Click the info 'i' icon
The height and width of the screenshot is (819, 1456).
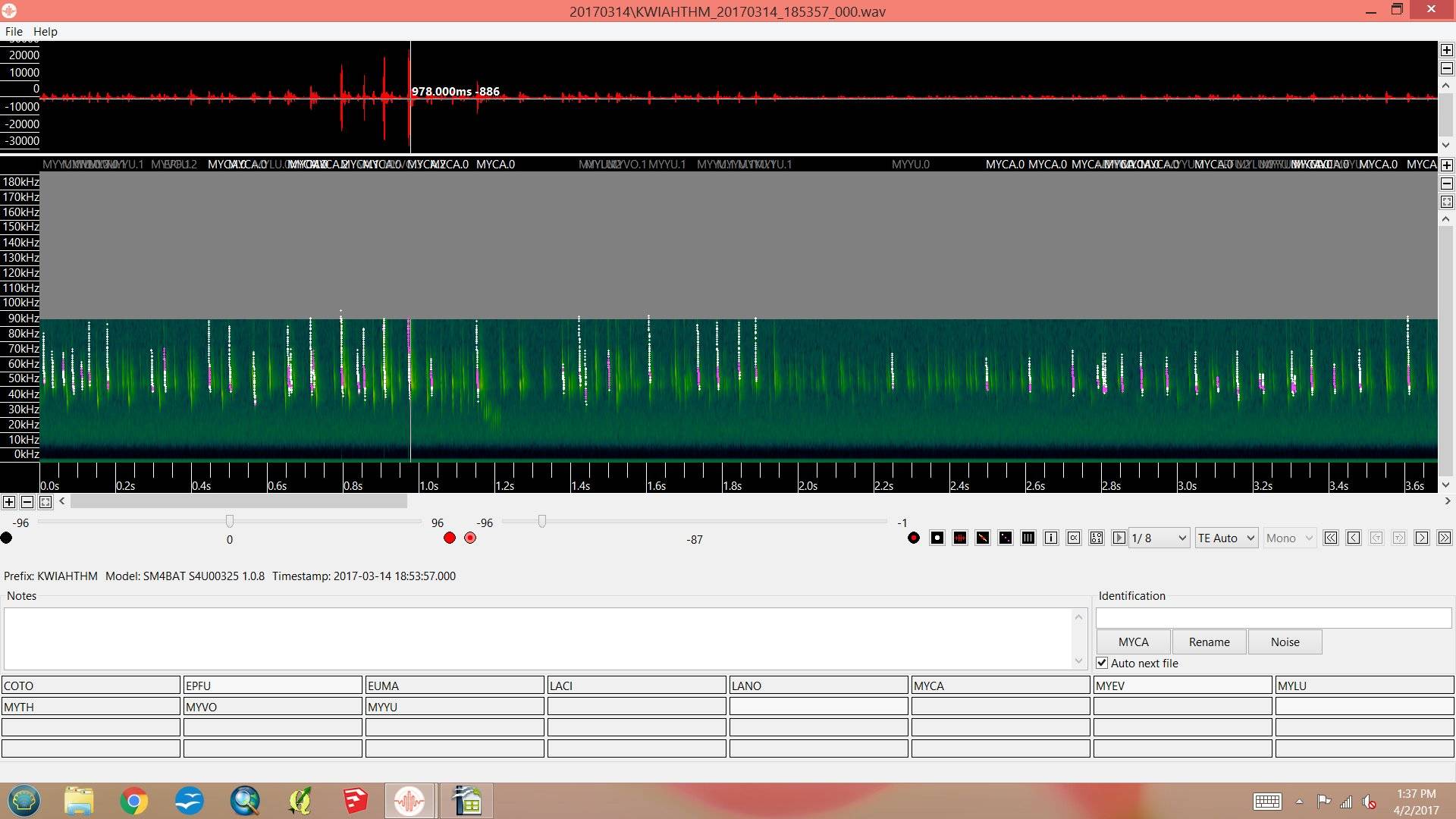pos(1051,538)
